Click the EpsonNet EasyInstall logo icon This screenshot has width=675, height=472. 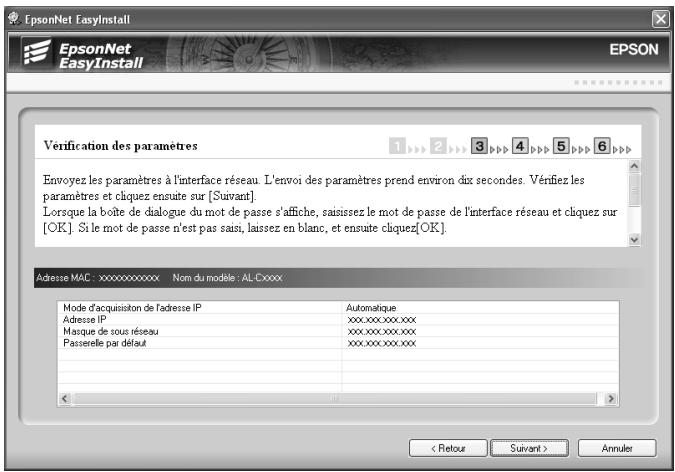(37, 52)
